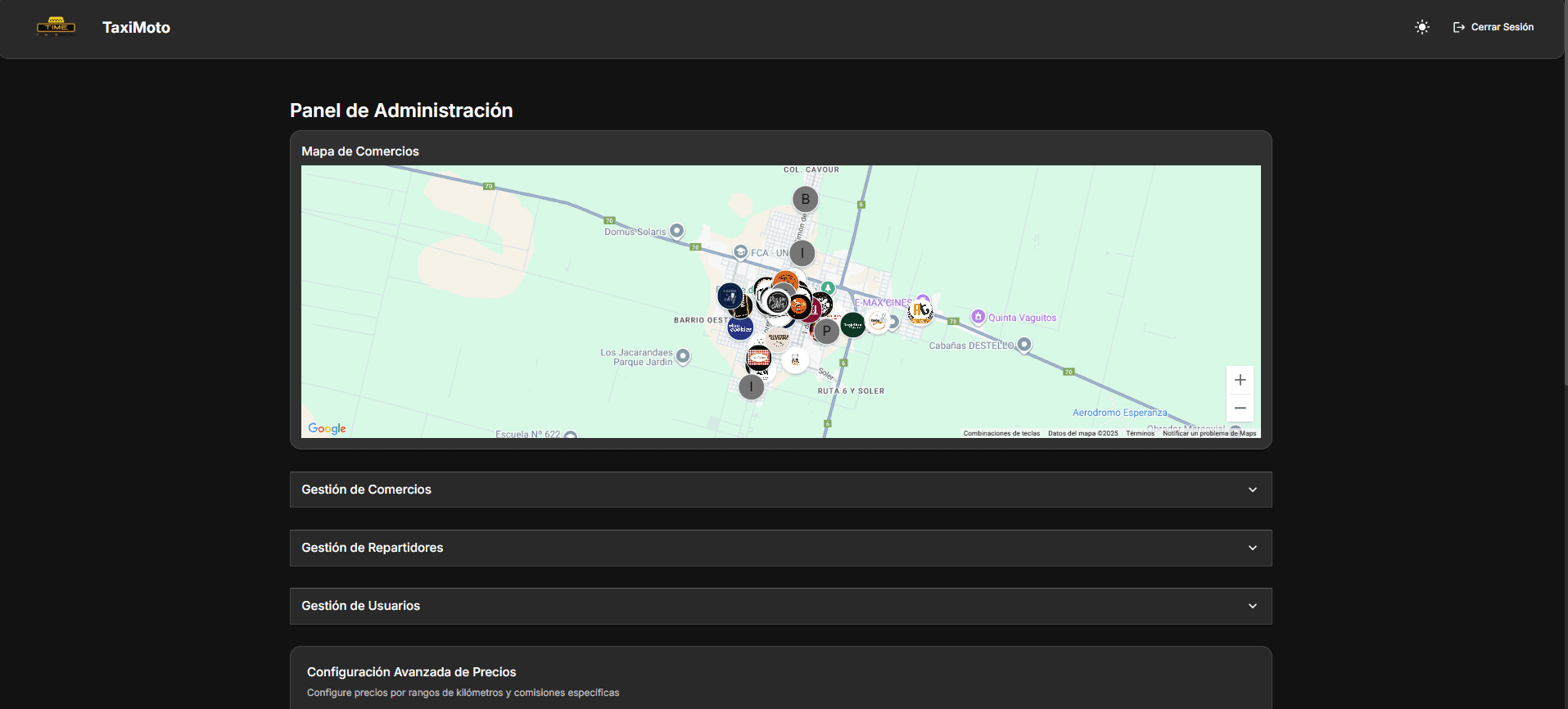Toggle the light/dark theme sun icon
Viewport: 1568px width, 709px height.
(x=1422, y=27)
